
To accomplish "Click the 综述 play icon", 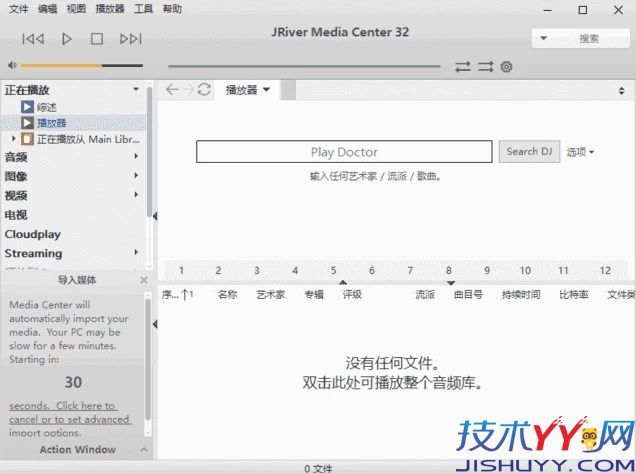I will (x=27, y=107).
